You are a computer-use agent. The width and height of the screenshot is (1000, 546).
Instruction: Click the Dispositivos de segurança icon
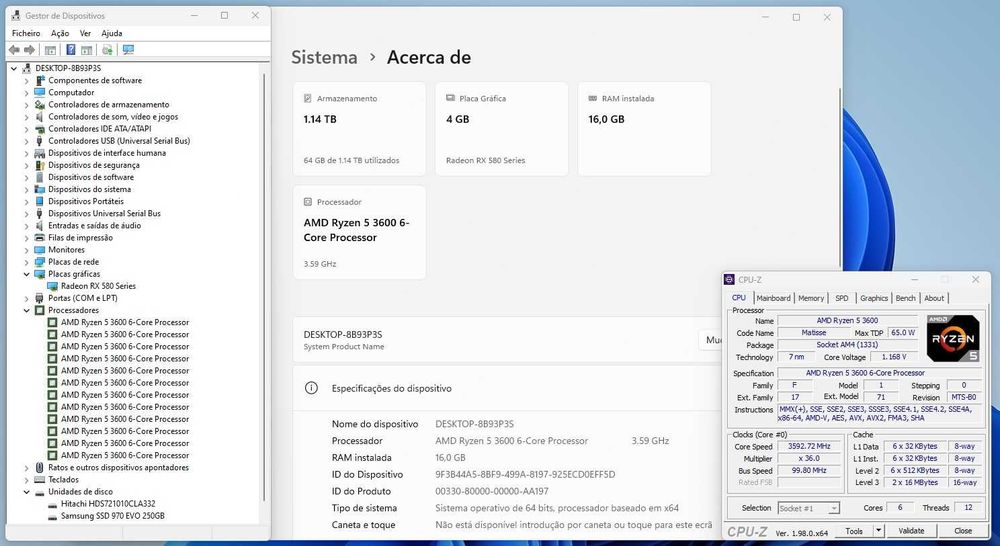tap(40, 165)
